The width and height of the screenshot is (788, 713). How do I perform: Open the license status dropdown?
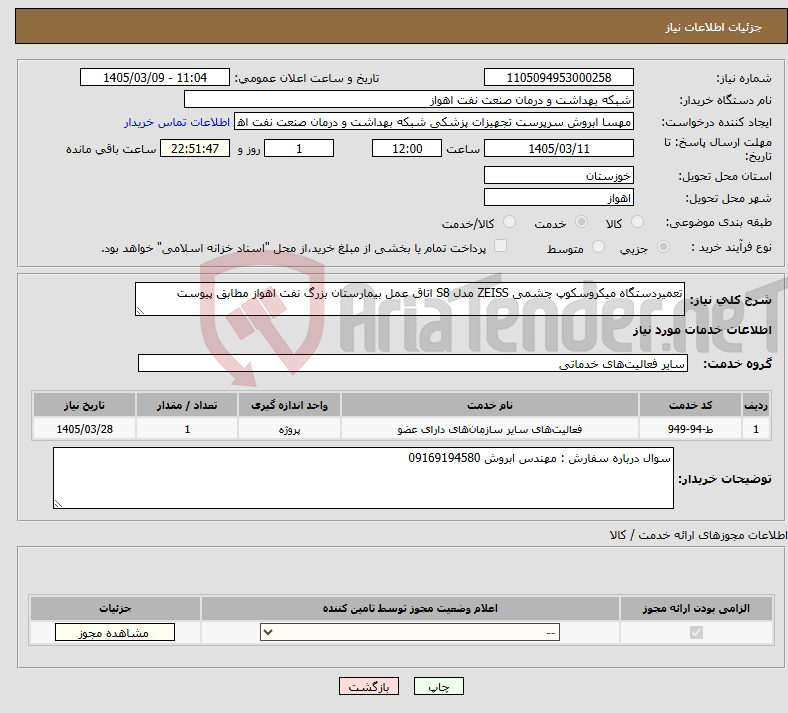coord(410,632)
